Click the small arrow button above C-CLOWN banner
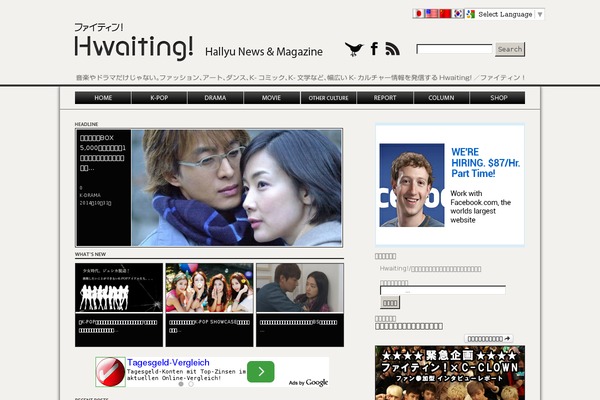 [x=489, y=339]
